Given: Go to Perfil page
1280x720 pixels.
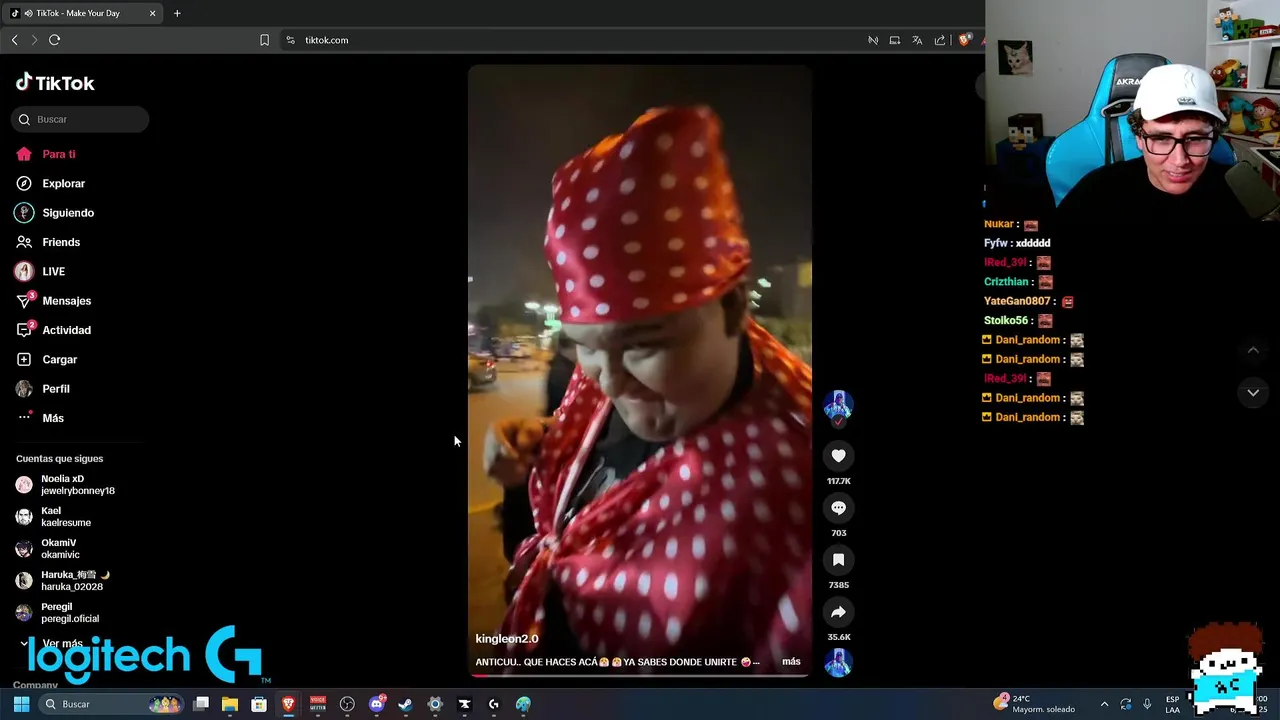Looking at the screenshot, I should pyautogui.click(x=43, y=388).
